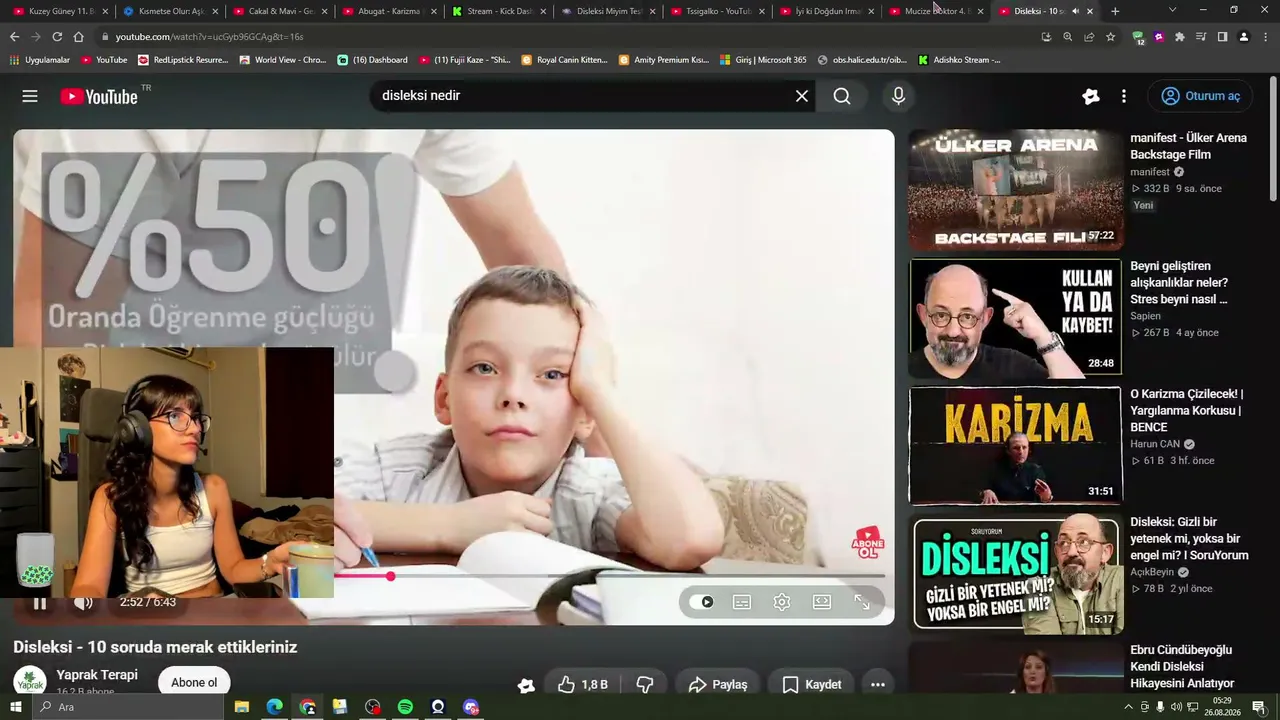Bookmark this page with the star icon

(1110, 37)
